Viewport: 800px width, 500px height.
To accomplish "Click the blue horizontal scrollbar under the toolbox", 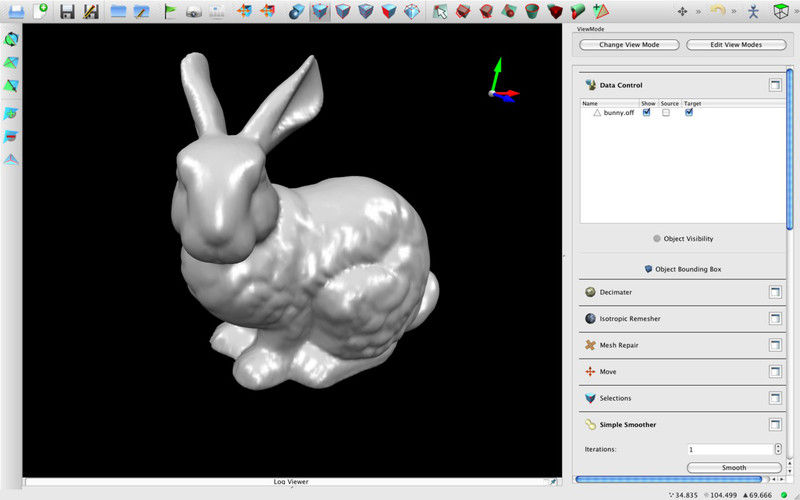I will pyautogui.click(x=668, y=480).
